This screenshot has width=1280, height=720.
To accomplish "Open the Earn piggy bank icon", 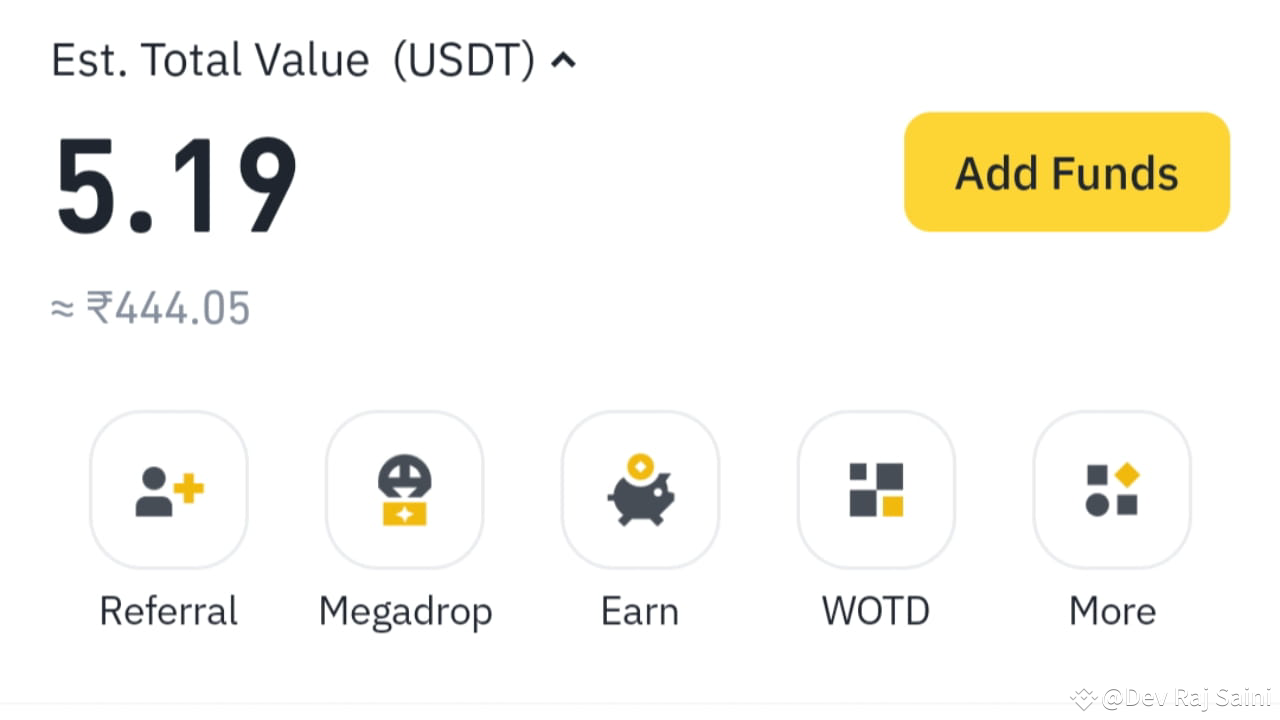I will coord(641,490).
